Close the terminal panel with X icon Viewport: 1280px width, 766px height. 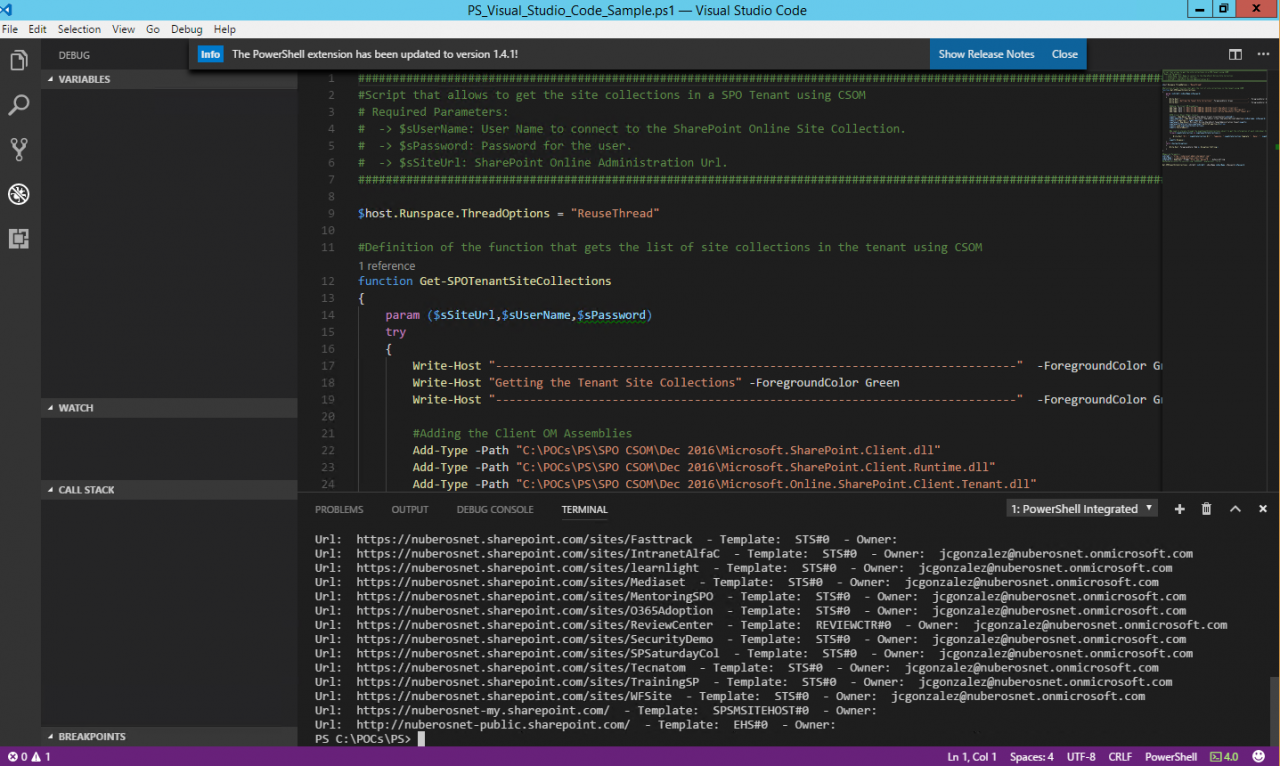[1262, 509]
